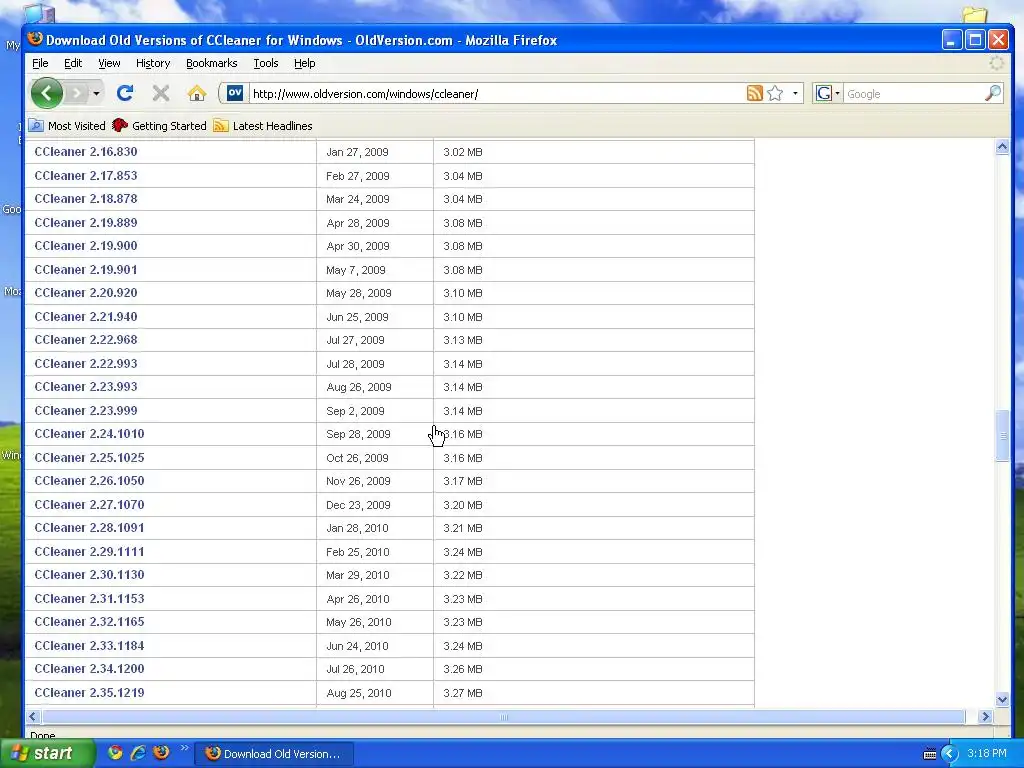Click the horizontal scrollbar thumb
Screen dimensions: 1024x768
pos(504,716)
